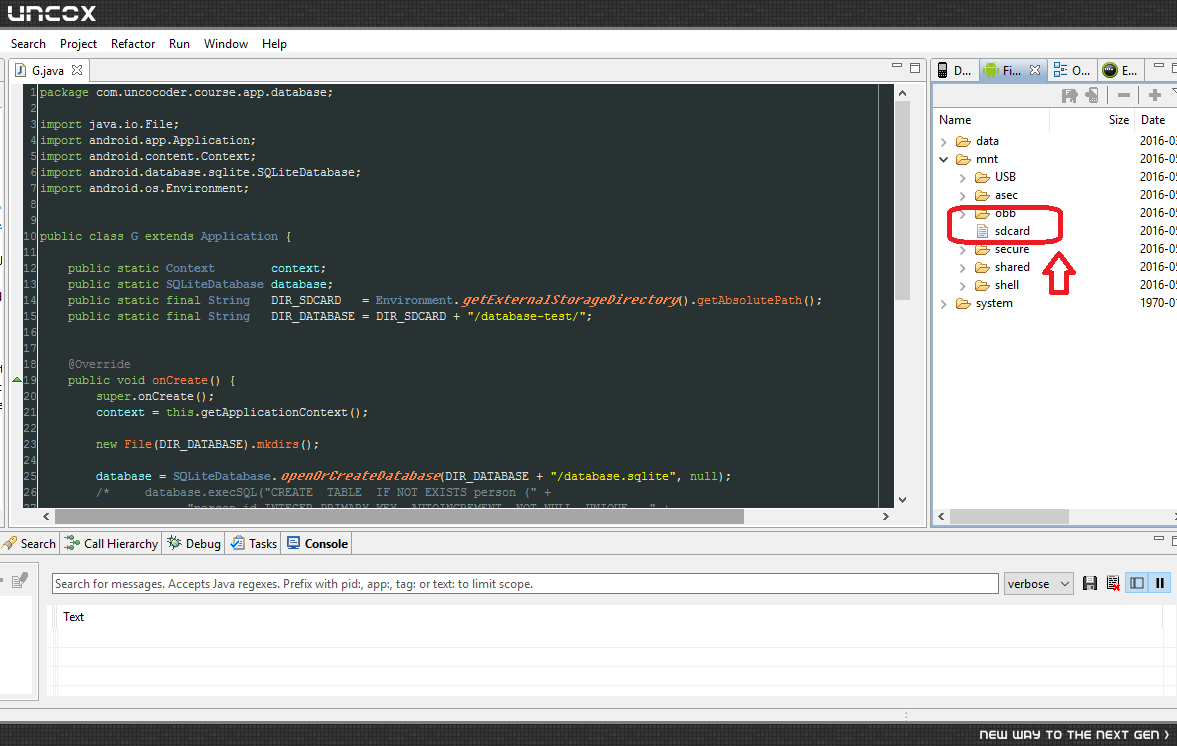Open the Emulator Control view tab
This screenshot has width=1177, height=746.
(1119, 71)
